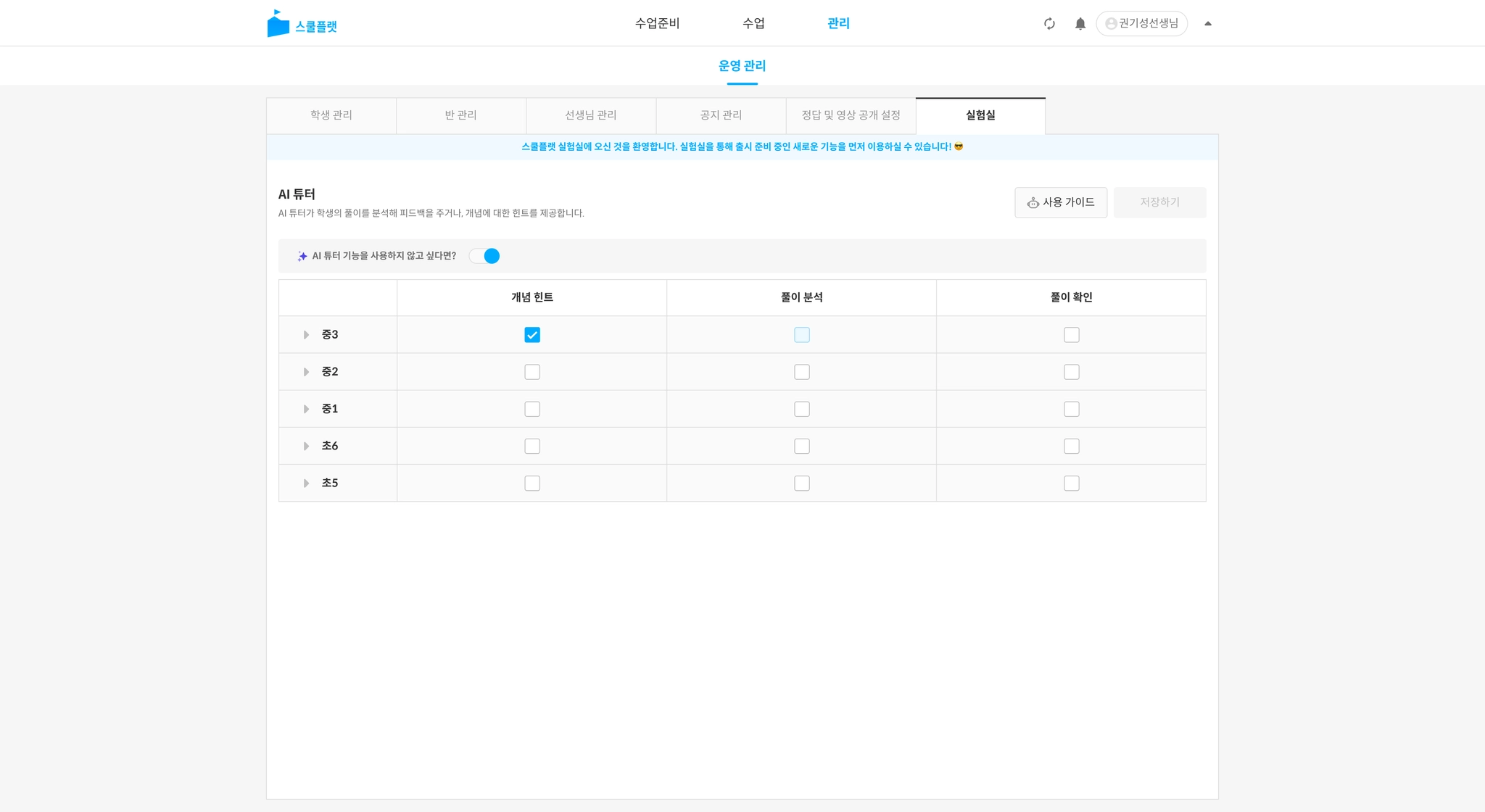
Task: Expand the 중1 grade row
Action: (306, 409)
